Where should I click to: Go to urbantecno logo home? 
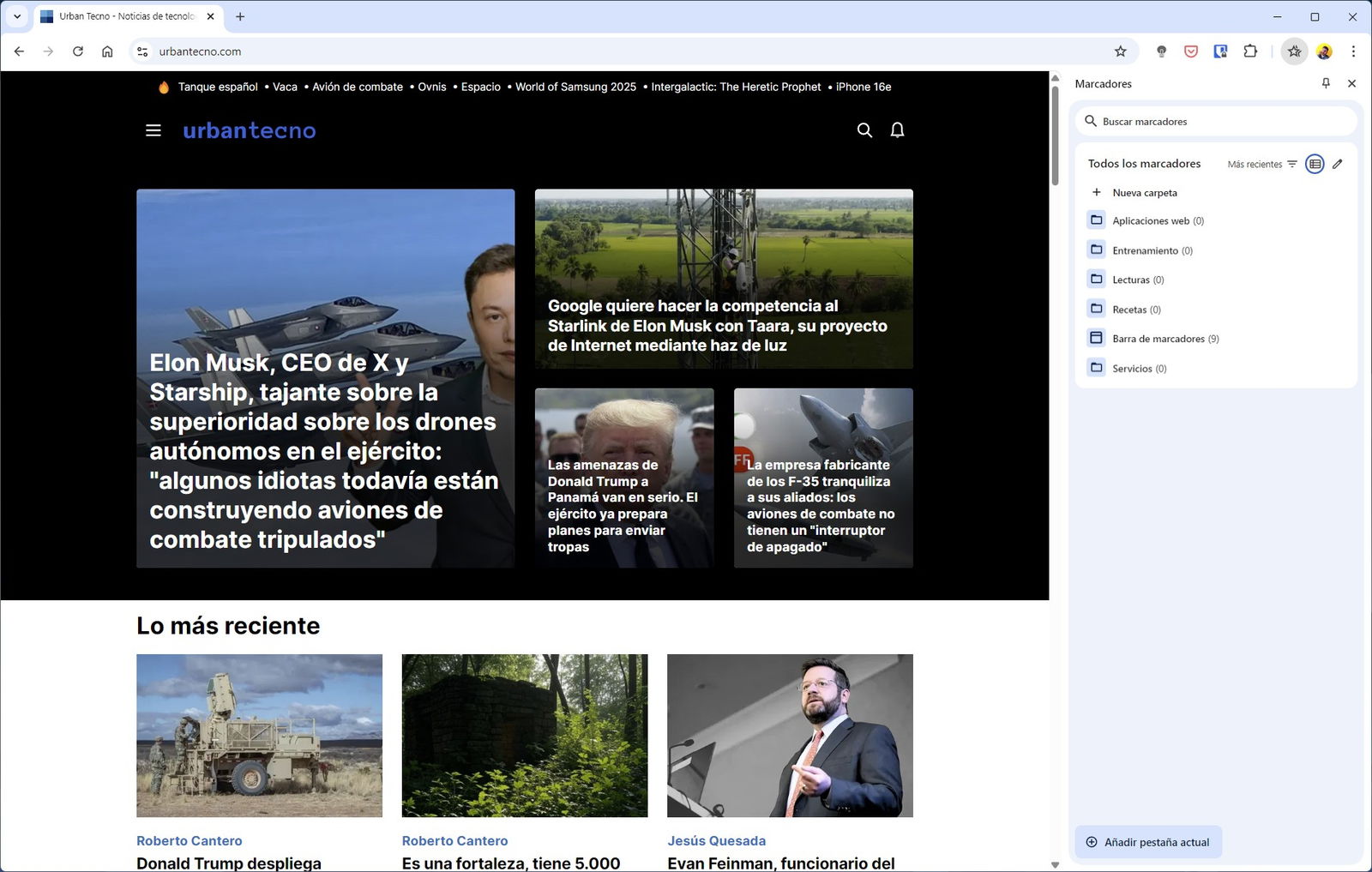pyautogui.click(x=250, y=130)
